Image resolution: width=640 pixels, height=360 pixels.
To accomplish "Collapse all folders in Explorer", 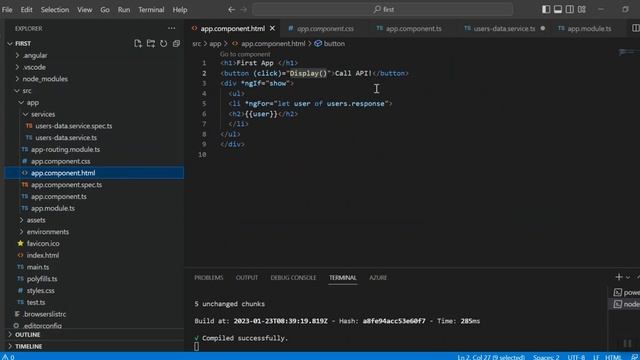I will 176,43.
